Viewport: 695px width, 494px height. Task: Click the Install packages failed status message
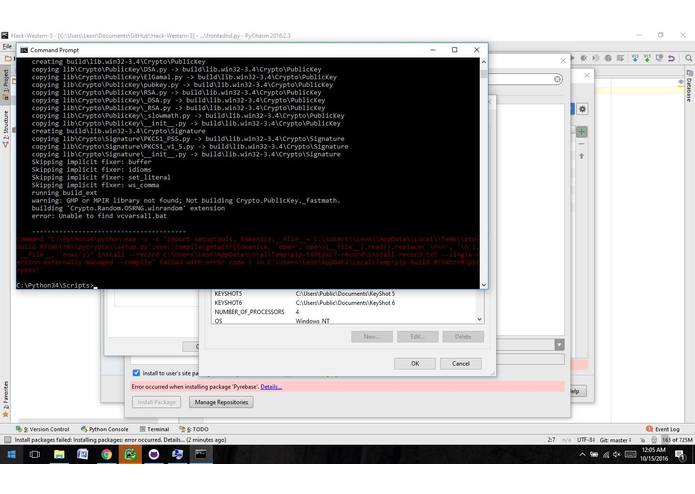(x=120, y=440)
